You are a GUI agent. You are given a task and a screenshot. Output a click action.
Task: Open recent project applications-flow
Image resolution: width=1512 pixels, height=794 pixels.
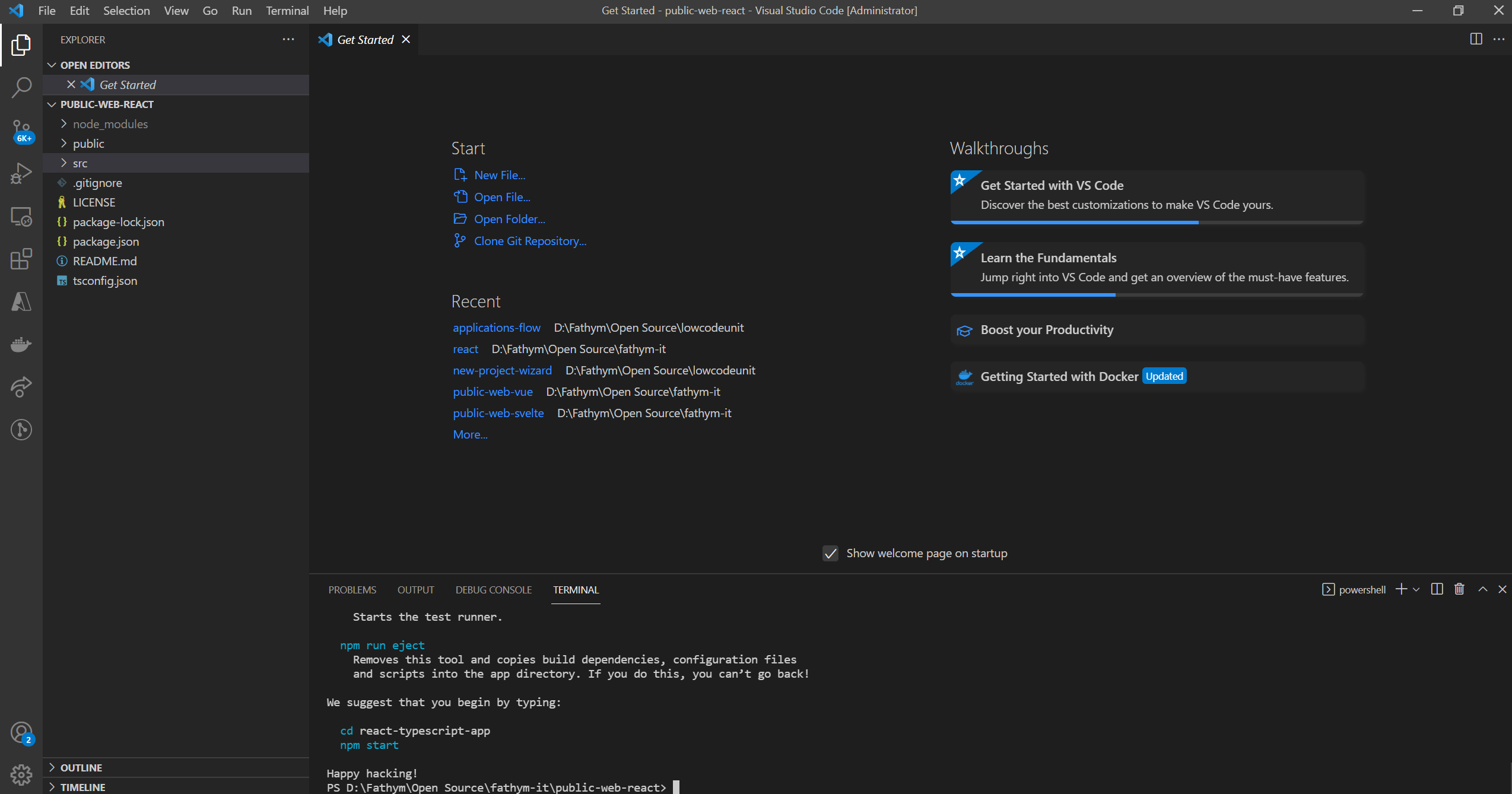pos(496,328)
